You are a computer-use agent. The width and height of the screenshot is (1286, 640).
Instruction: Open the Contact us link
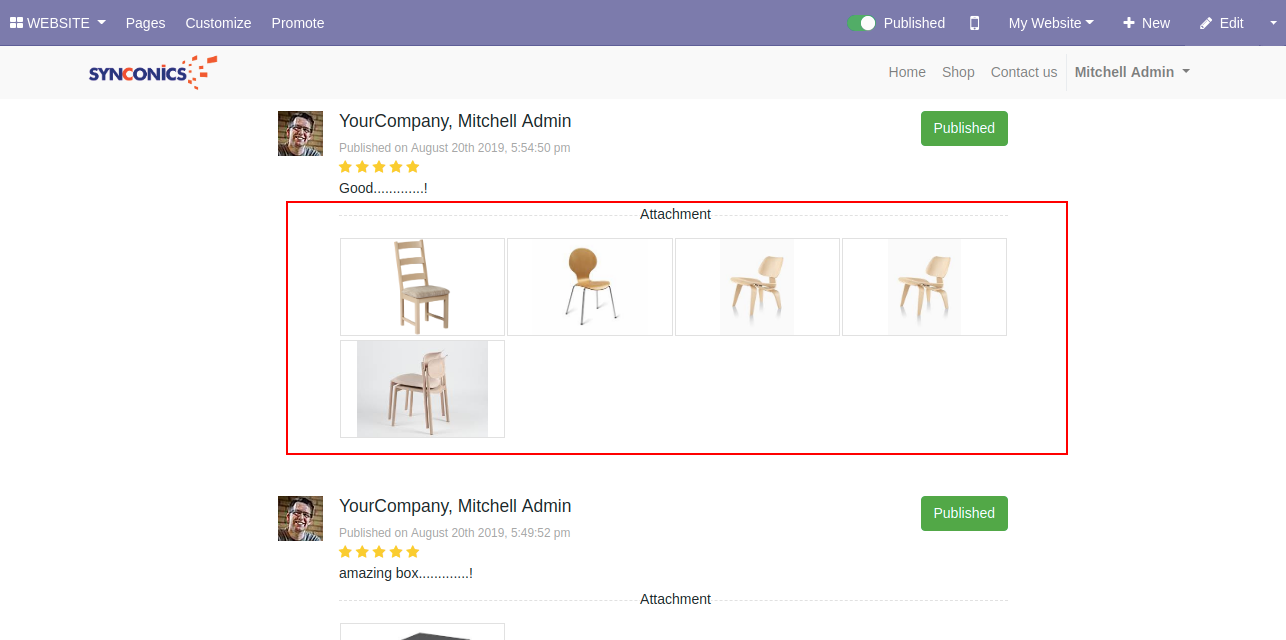click(x=1023, y=72)
